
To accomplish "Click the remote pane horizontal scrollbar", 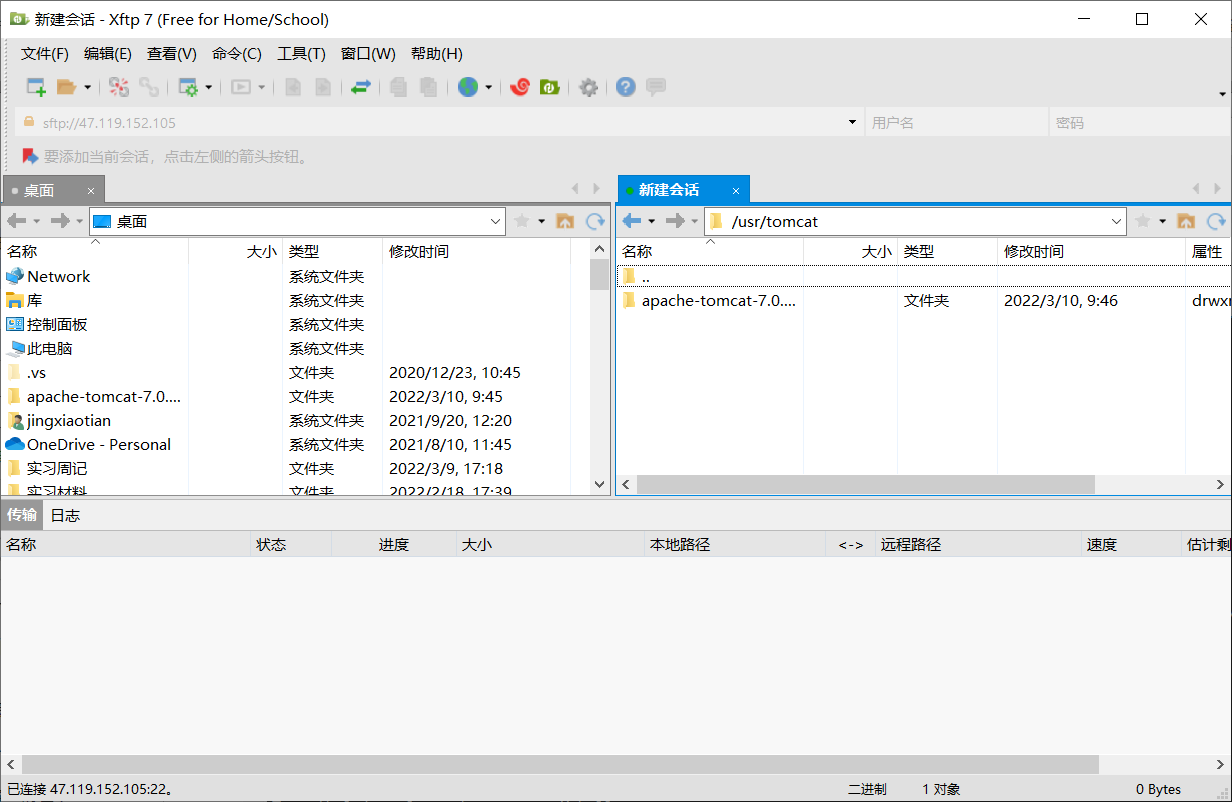I will pos(866,484).
